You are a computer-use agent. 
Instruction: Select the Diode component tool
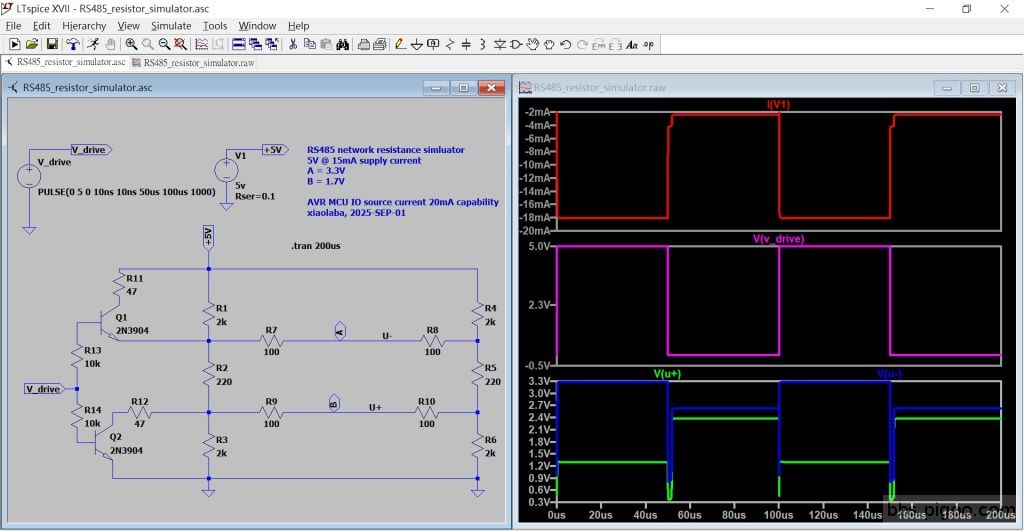[x=500, y=44]
